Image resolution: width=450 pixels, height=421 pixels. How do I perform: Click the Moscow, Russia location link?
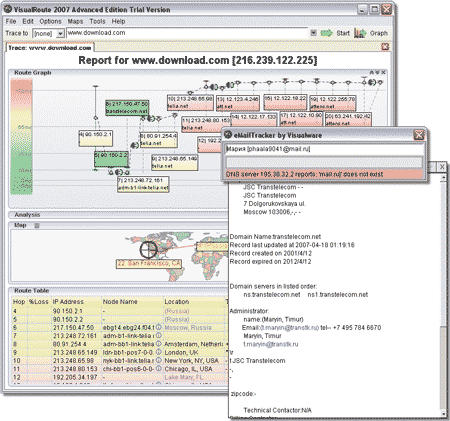pyautogui.click(x=188, y=328)
